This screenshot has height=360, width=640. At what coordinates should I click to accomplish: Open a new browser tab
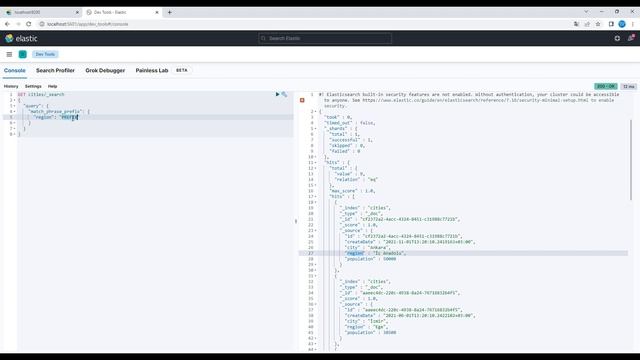(170, 12)
